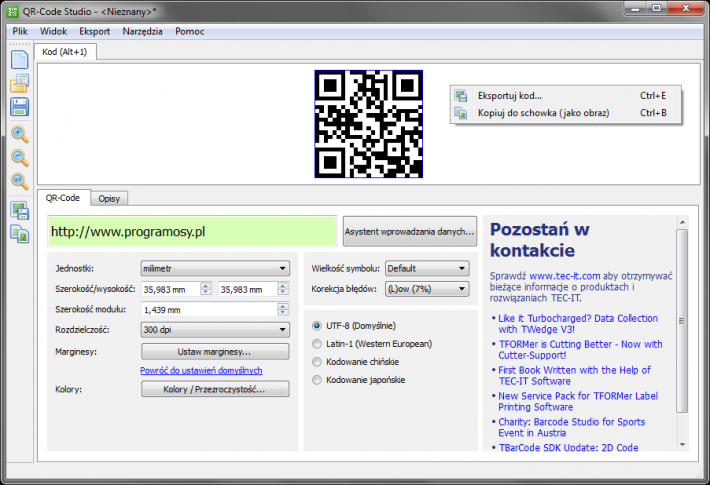Viewport: 710px width, 485px height.
Task: Click the news panel scrollbar thumb
Action: point(682,321)
